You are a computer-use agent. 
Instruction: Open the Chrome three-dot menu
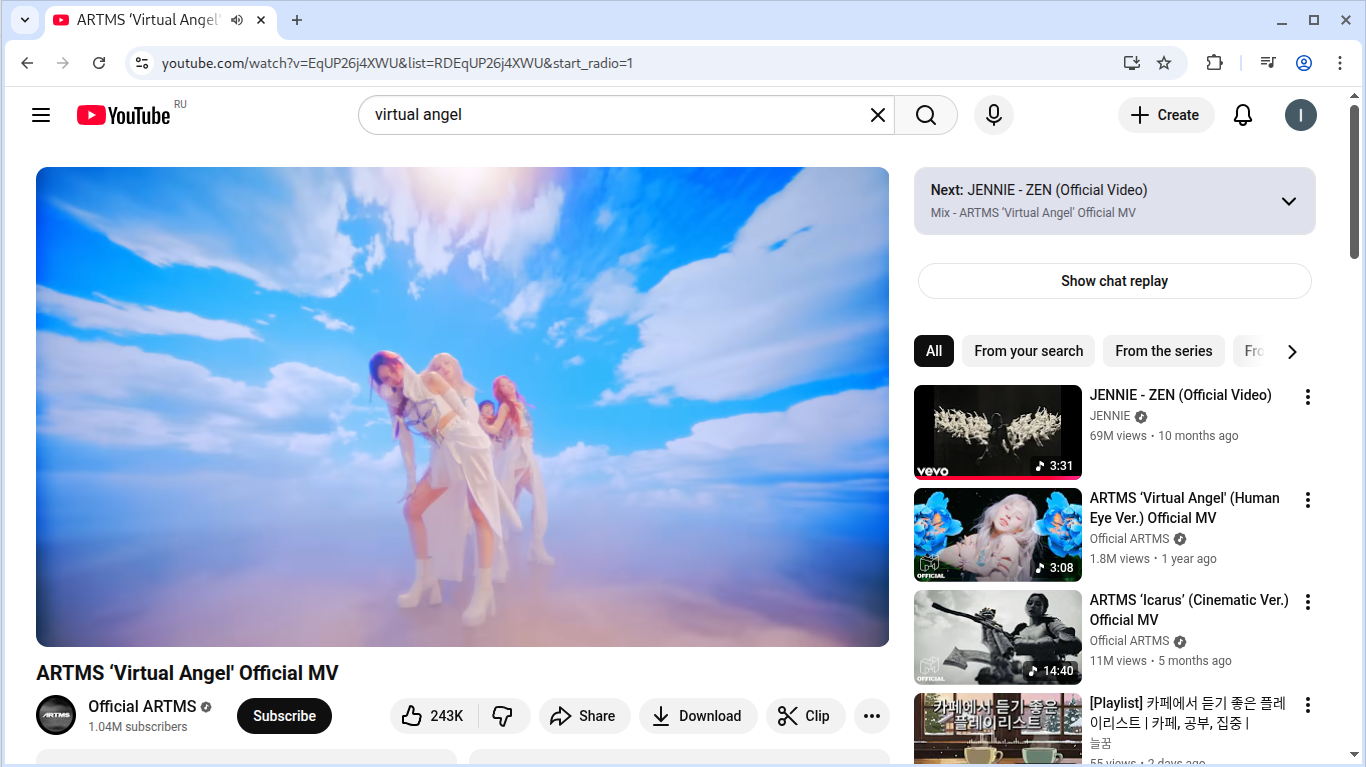[x=1340, y=63]
